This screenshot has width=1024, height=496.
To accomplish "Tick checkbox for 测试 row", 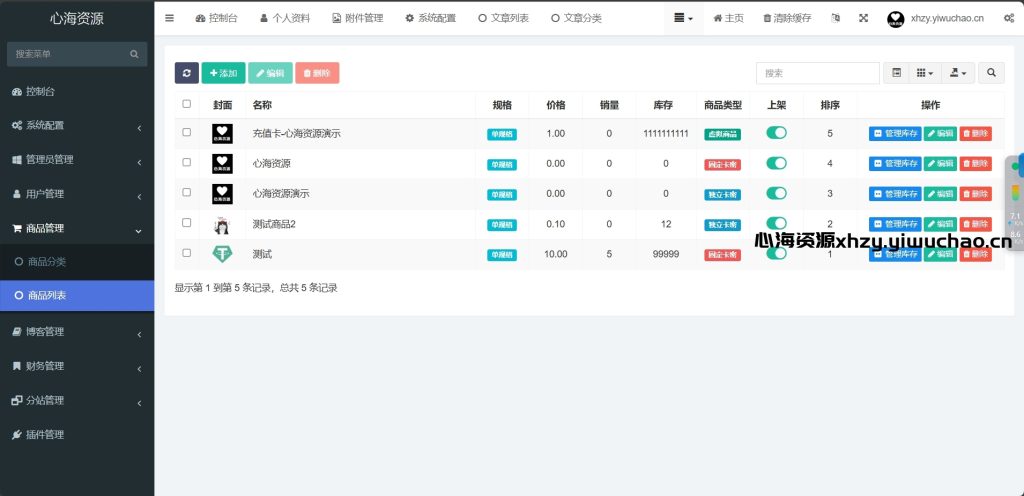I will tap(187, 253).
